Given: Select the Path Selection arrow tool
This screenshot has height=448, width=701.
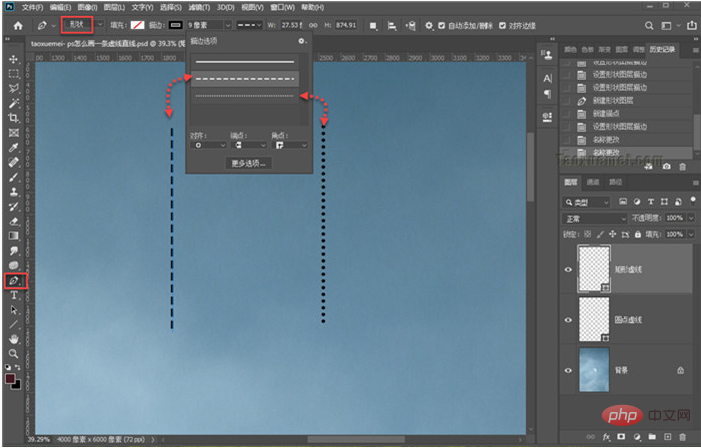Looking at the screenshot, I should [x=14, y=310].
